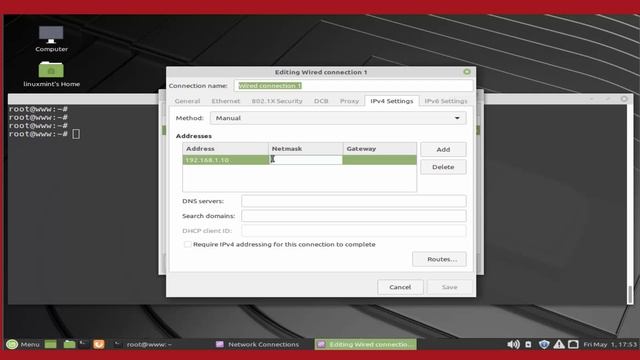The width and height of the screenshot is (640, 360).
Task: Open the Method dropdown set to Manual
Action: [338, 118]
